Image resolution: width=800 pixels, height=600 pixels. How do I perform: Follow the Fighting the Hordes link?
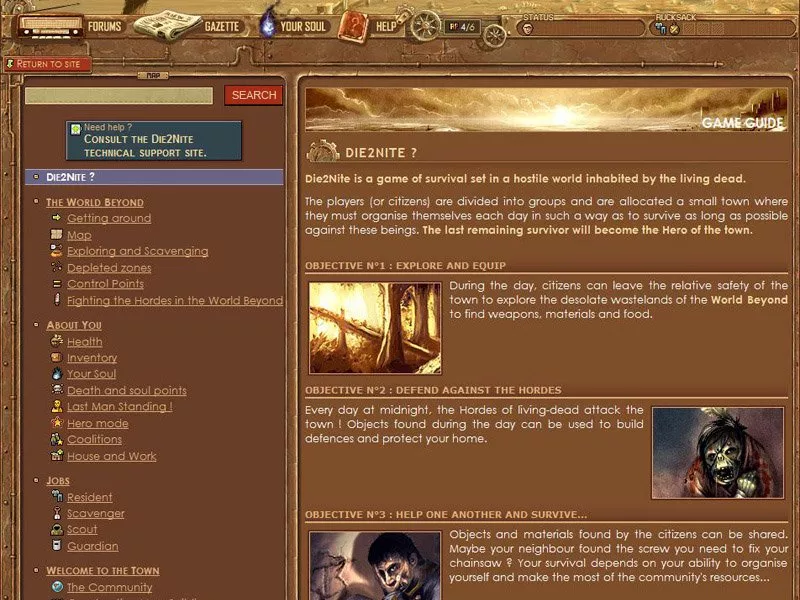click(x=172, y=300)
